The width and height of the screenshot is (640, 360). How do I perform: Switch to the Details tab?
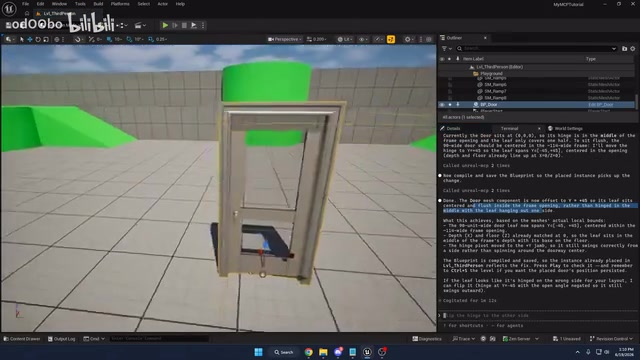[x=453, y=129]
